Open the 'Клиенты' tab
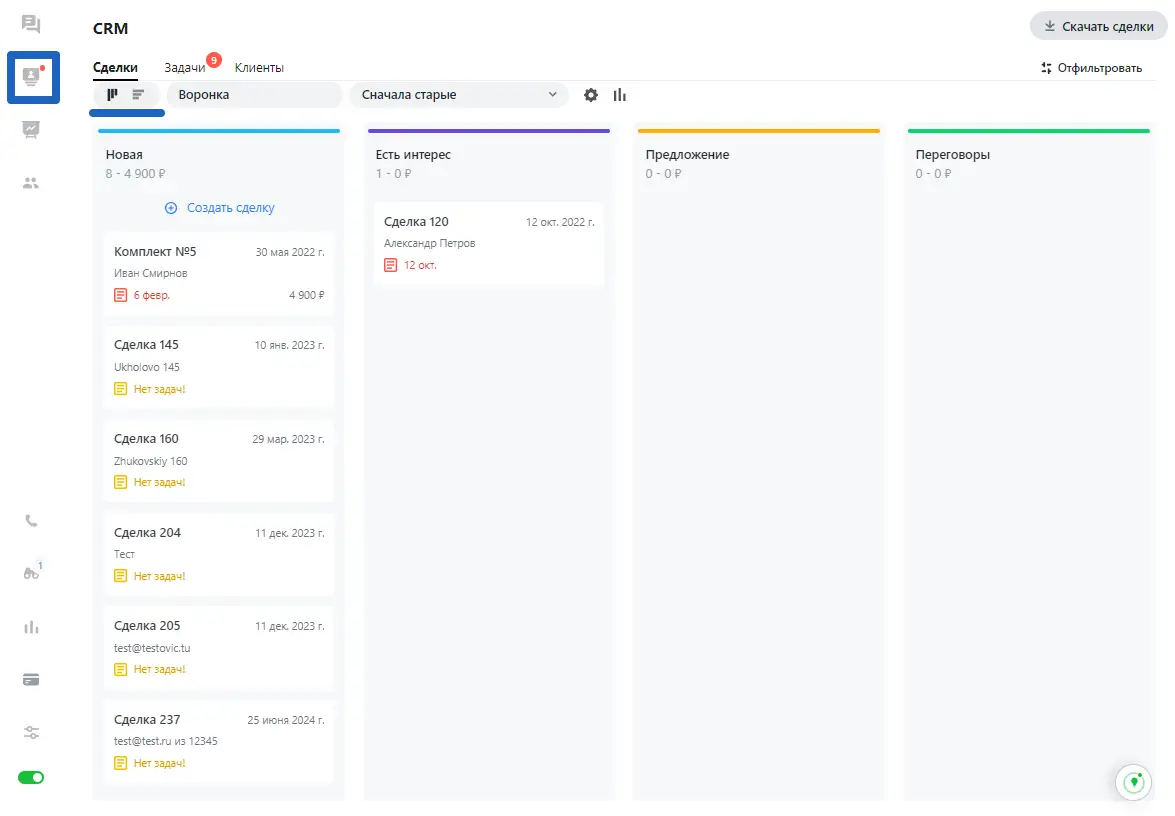This screenshot has height=816, width=1175. (x=259, y=68)
